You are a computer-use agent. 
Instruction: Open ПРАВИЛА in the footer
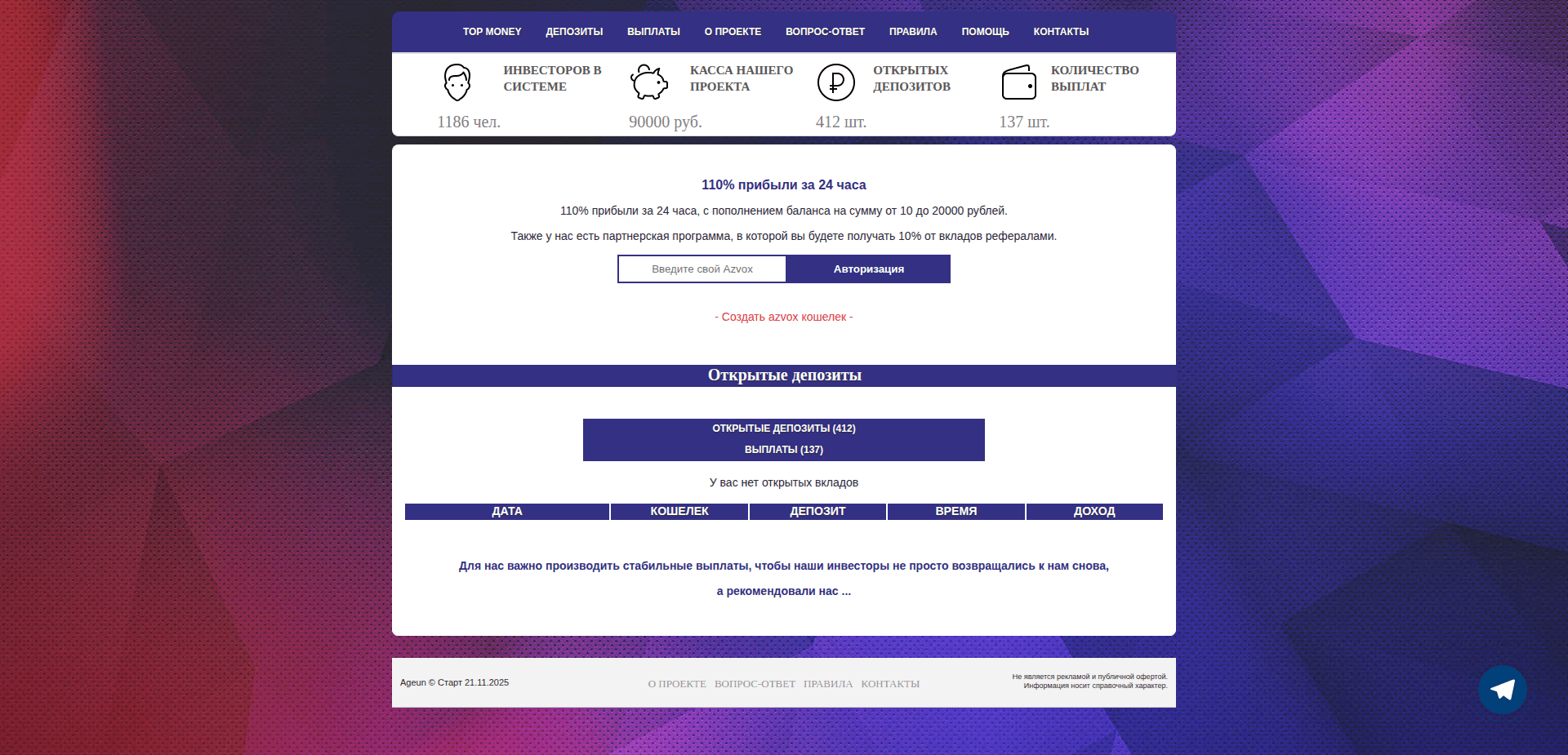(827, 684)
